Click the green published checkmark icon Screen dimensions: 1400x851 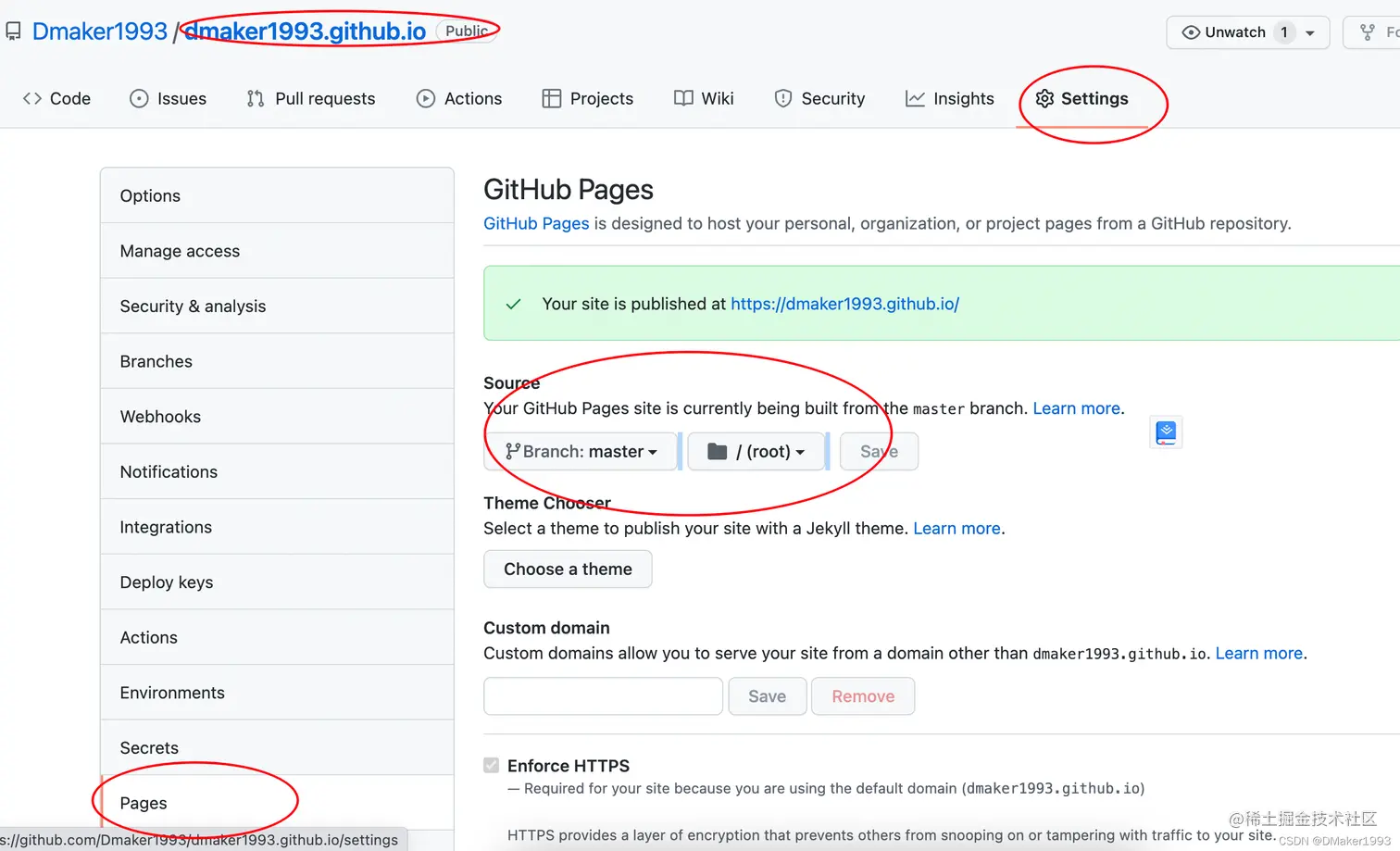tap(513, 304)
